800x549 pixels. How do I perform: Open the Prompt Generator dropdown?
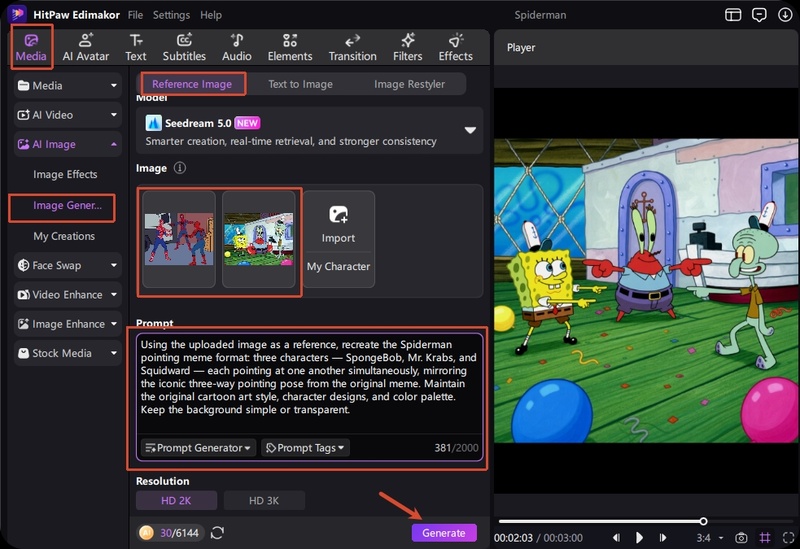coord(198,448)
